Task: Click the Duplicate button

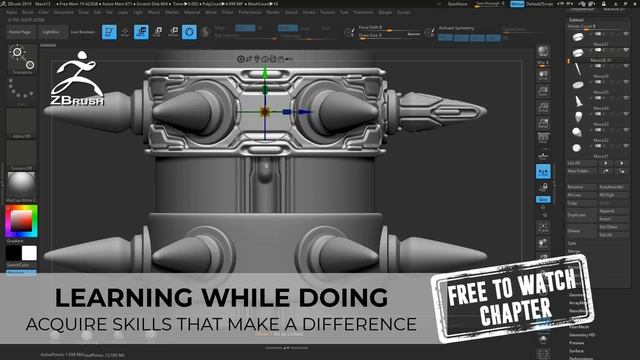Action: (581, 215)
